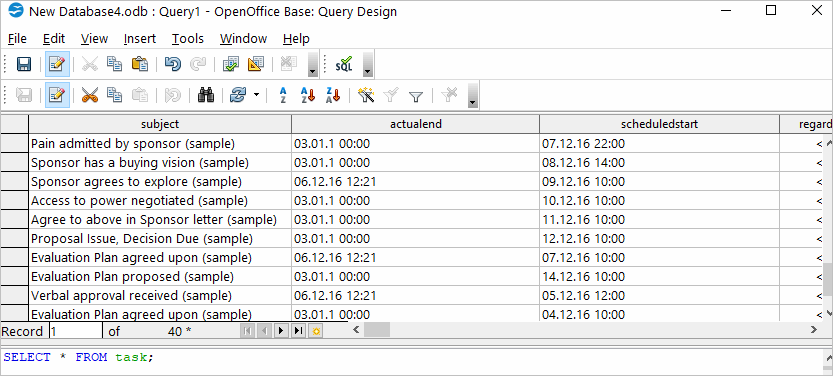Run SQL command directly with the SQL icon
The image size is (833, 376).
344,64
